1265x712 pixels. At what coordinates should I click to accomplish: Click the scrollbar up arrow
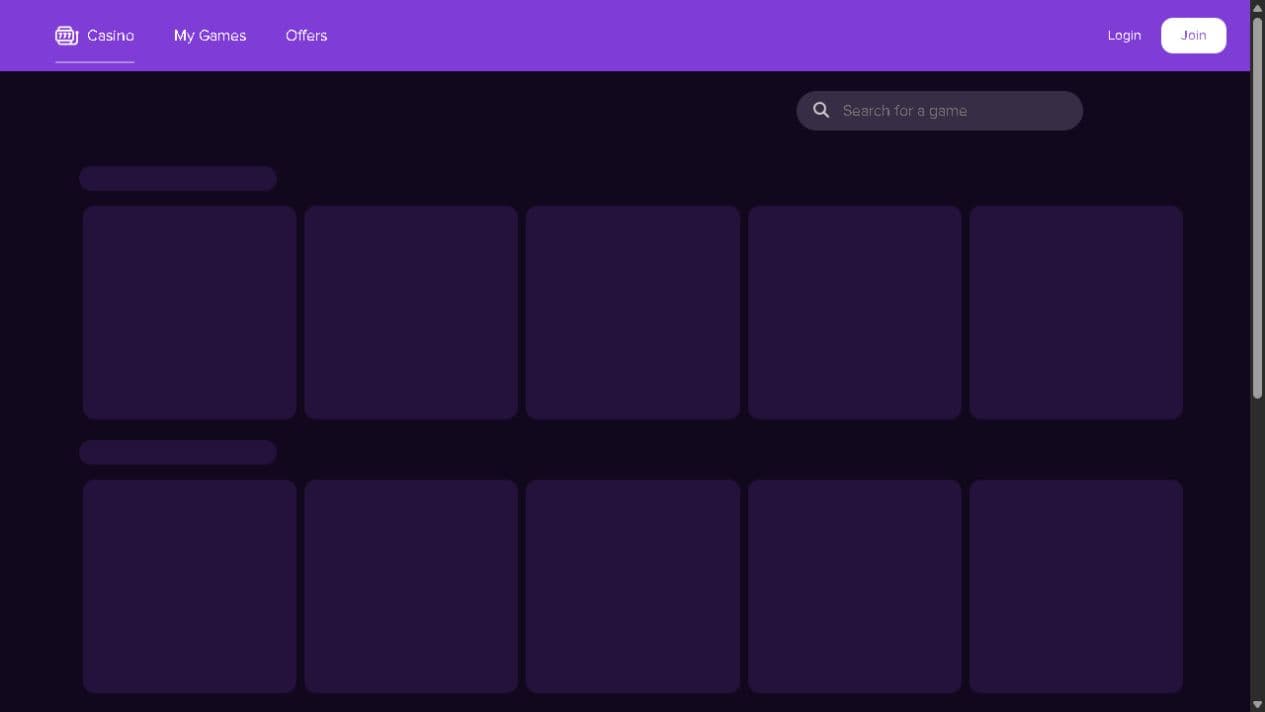coord(1258,7)
